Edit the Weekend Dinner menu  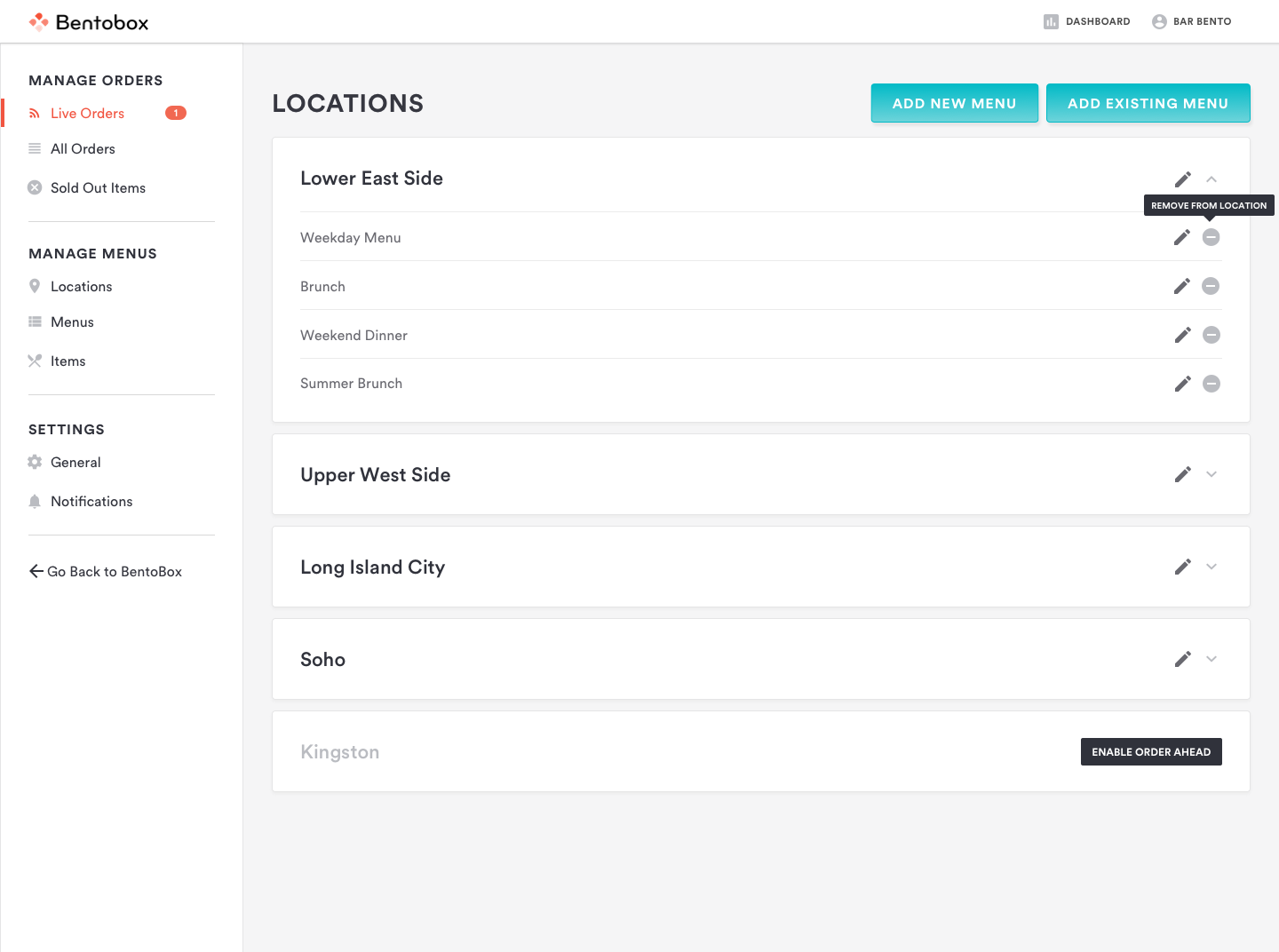tap(1183, 335)
